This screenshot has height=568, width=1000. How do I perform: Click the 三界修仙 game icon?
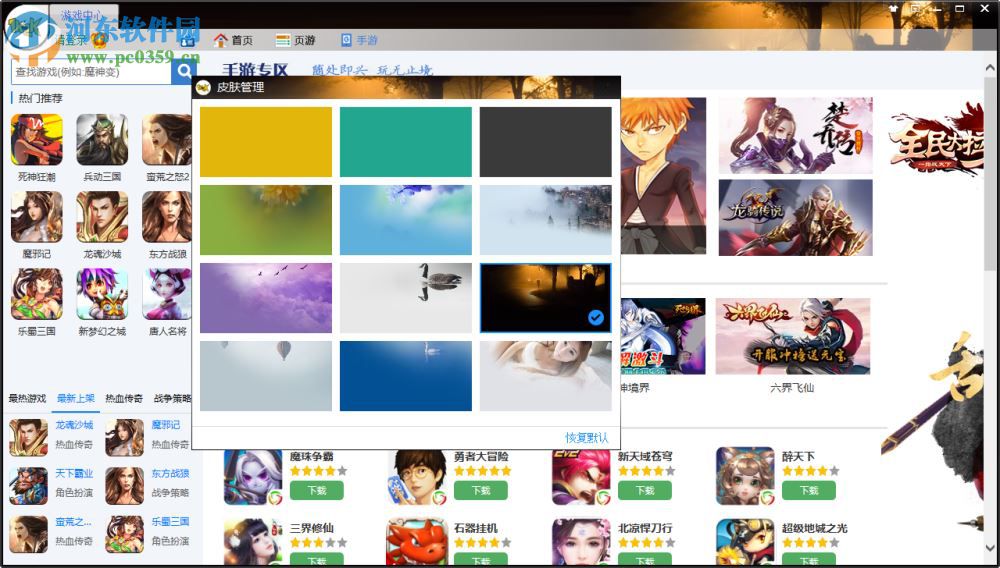253,543
